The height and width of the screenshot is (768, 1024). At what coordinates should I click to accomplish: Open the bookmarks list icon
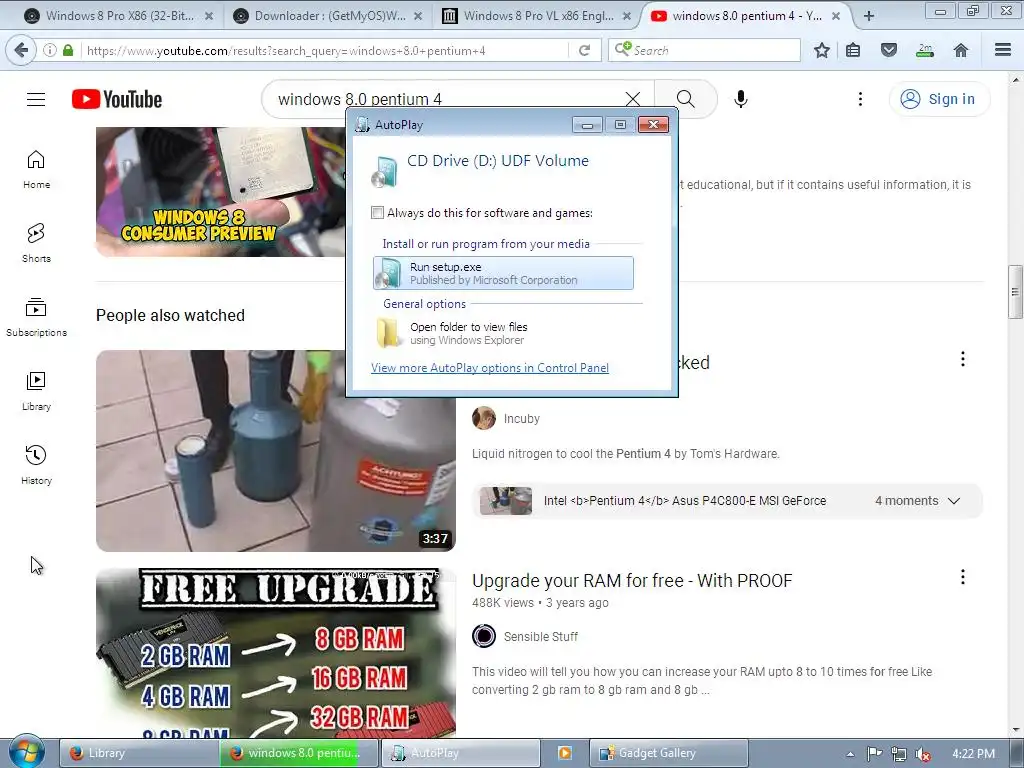coord(853,50)
